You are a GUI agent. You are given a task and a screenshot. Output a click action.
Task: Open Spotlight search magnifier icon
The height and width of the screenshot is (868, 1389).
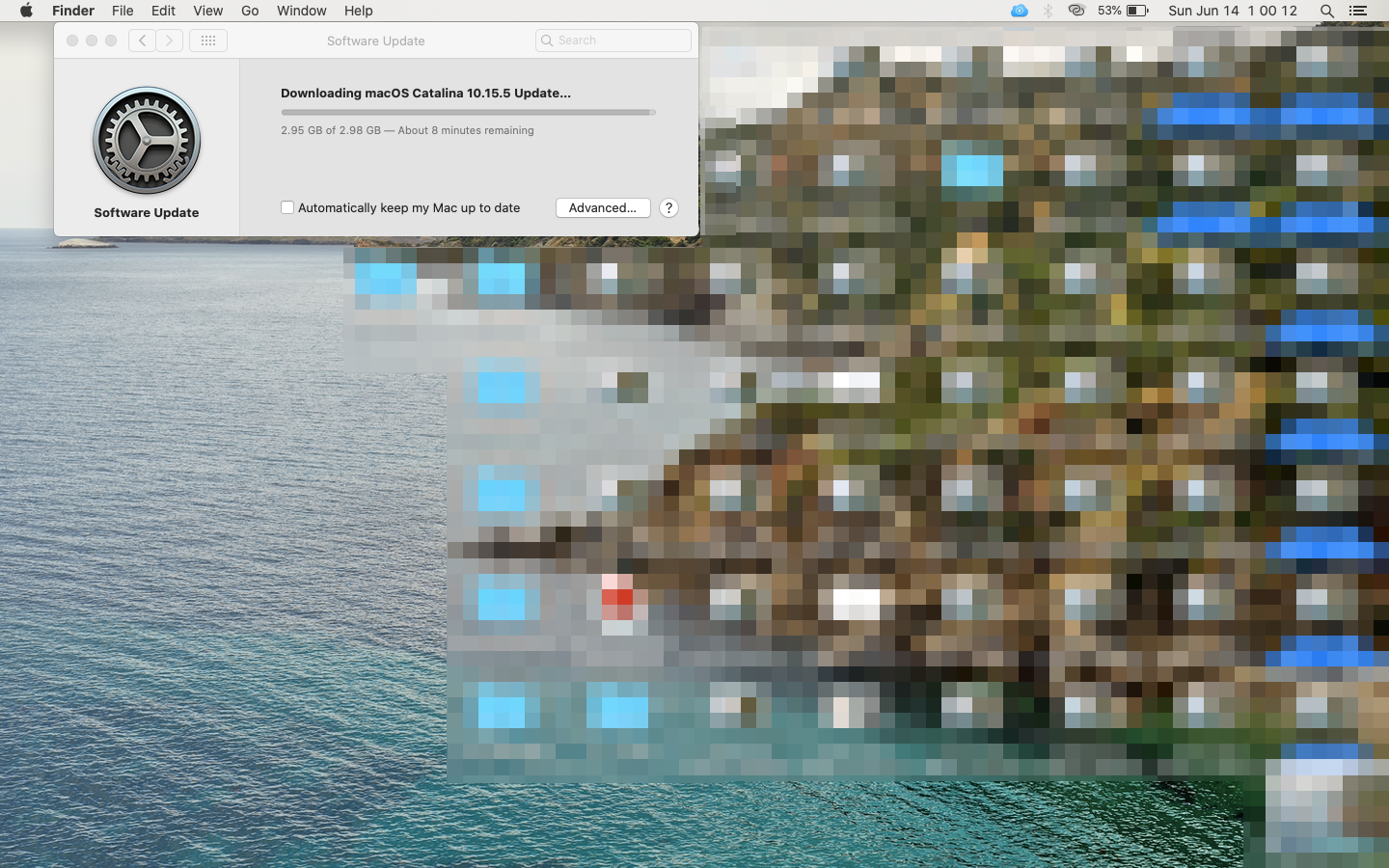click(x=1326, y=11)
